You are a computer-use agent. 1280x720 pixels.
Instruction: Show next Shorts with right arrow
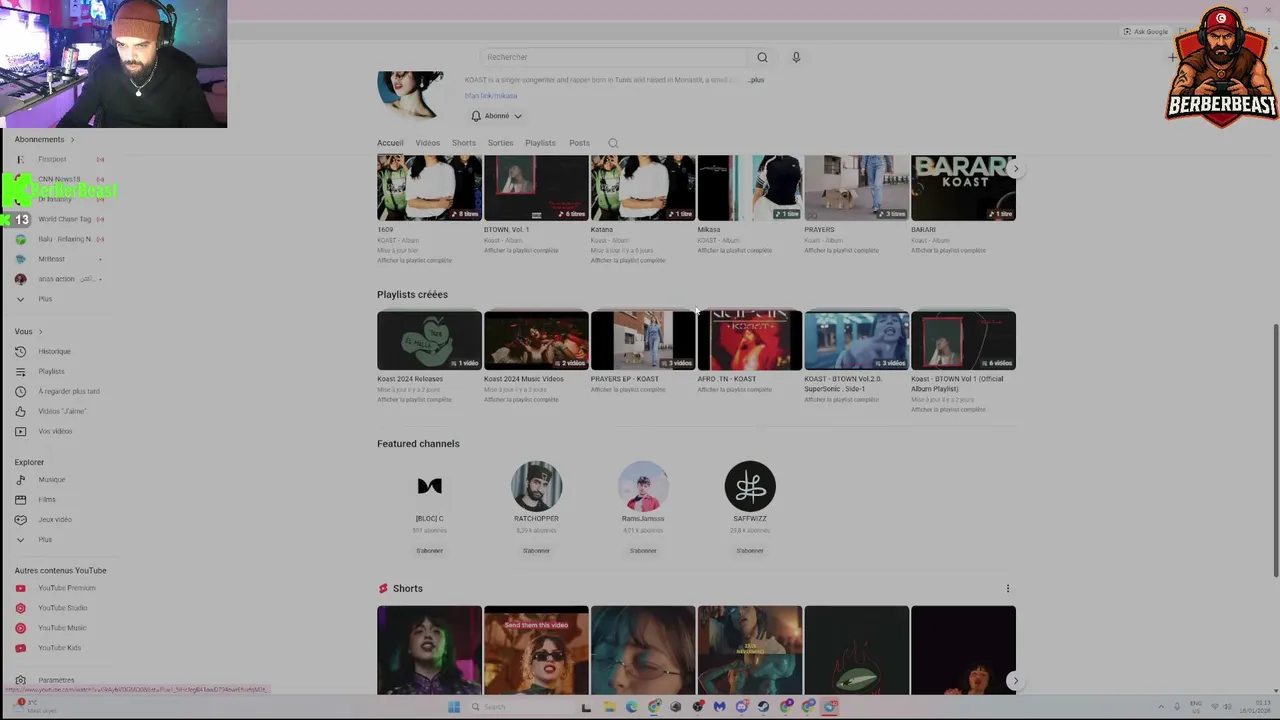pyautogui.click(x=1015, y=681)
